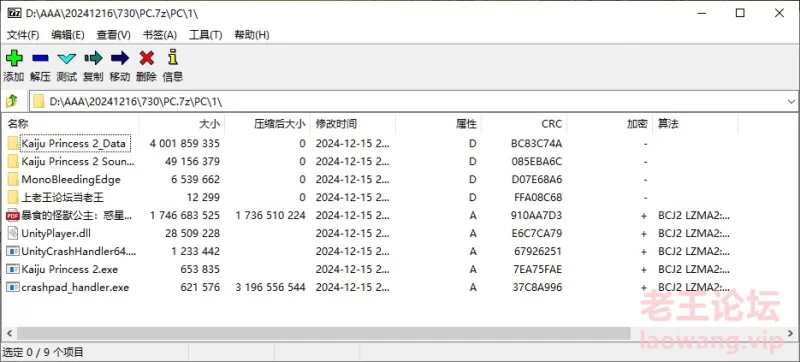Select the UnityPlayer.dll file name
This screenshot has height=362, width=800.
point(56,233)
